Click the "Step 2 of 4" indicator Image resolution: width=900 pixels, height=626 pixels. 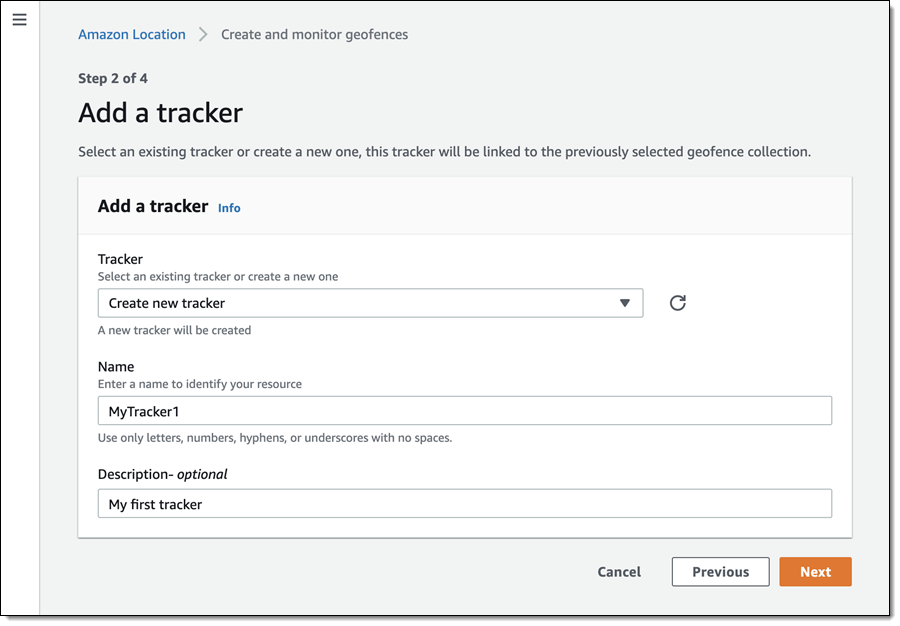click(113, 78)
